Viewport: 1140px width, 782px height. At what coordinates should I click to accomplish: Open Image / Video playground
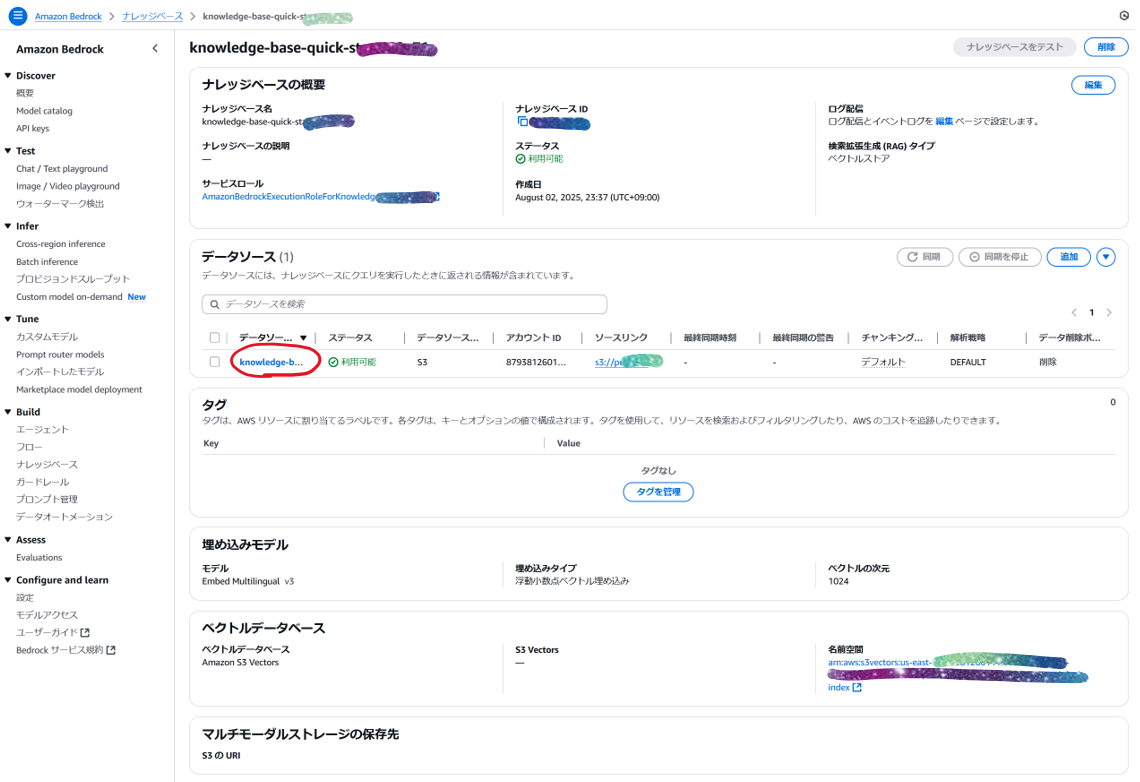pos(68,186)
